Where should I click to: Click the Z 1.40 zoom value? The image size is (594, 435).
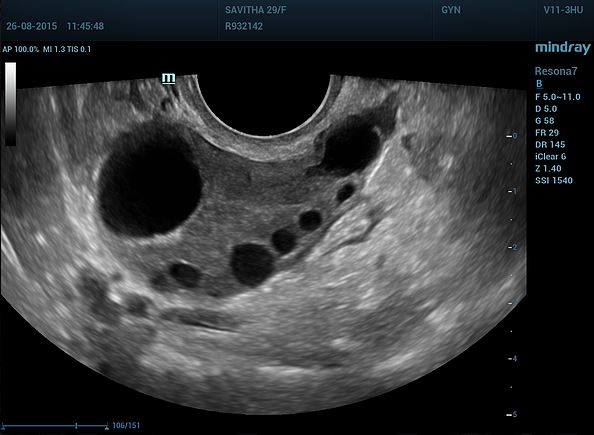[548, 168]
